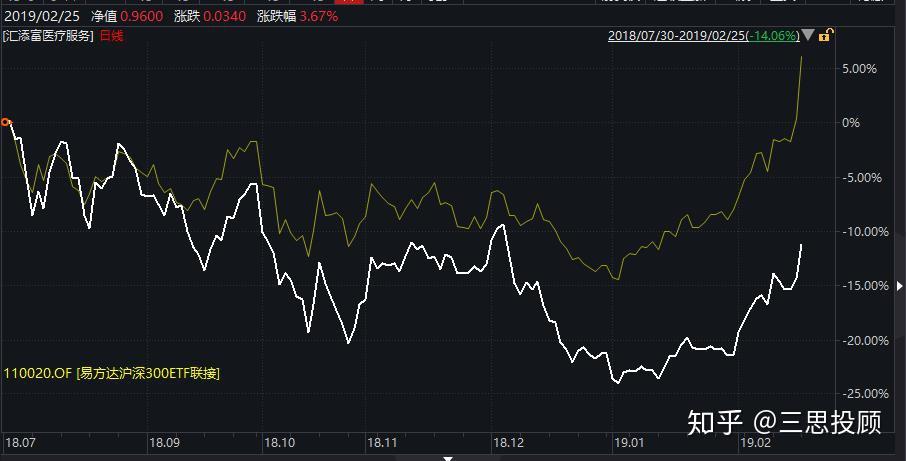
Task: Click the 19.02 time axis label
Action: coord(756,443)
